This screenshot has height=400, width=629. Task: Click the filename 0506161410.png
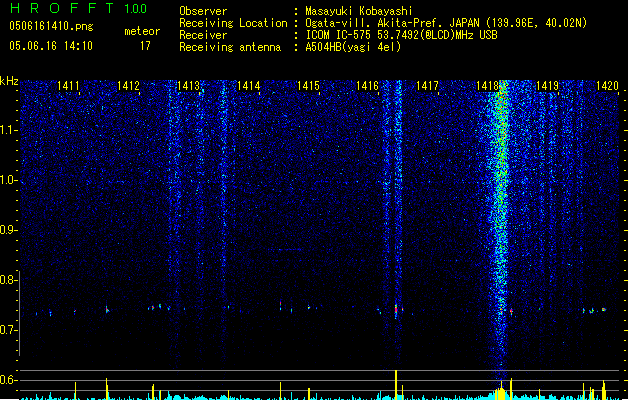(51, 26)
